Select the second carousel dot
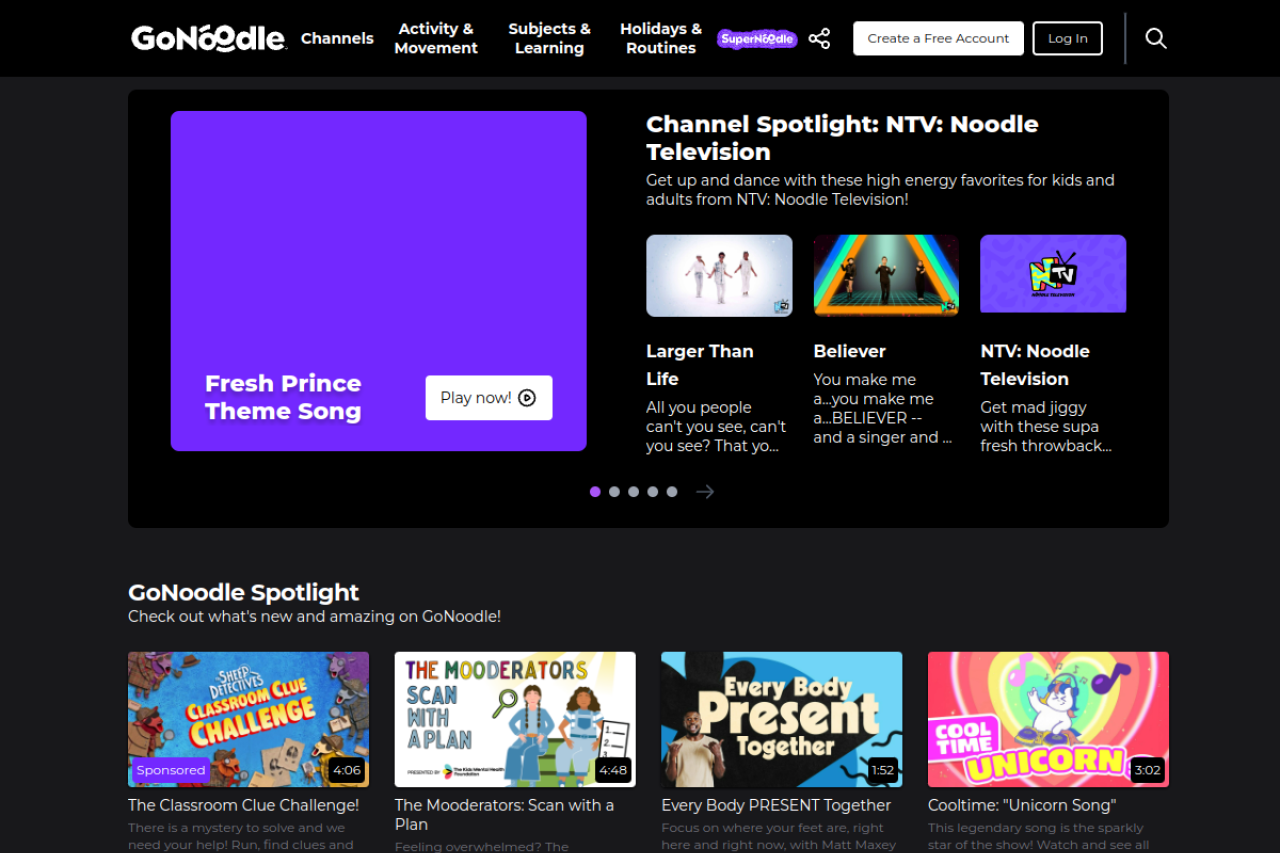The height and width of the screenshot is (853, 1280). pos(614,492)
